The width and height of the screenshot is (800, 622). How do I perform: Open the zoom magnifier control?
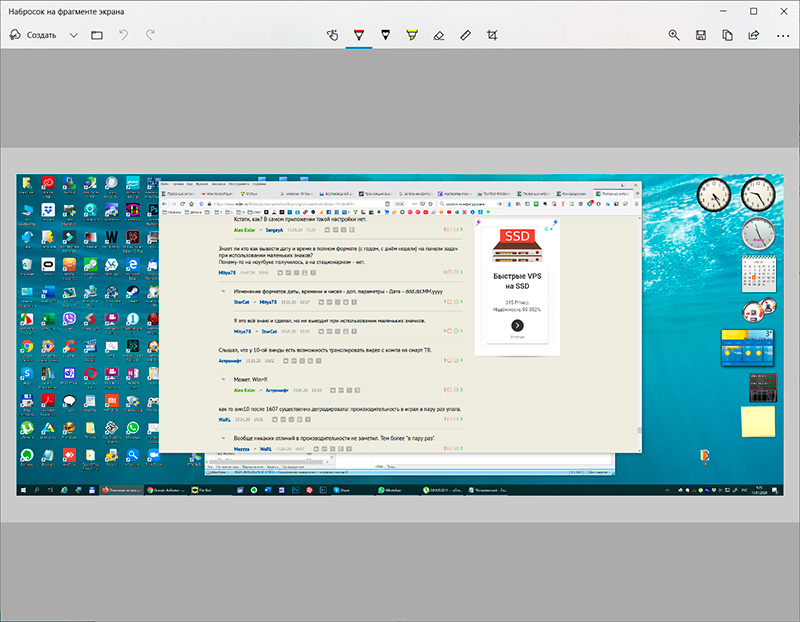pyautogui.click(x=674, y=35)
